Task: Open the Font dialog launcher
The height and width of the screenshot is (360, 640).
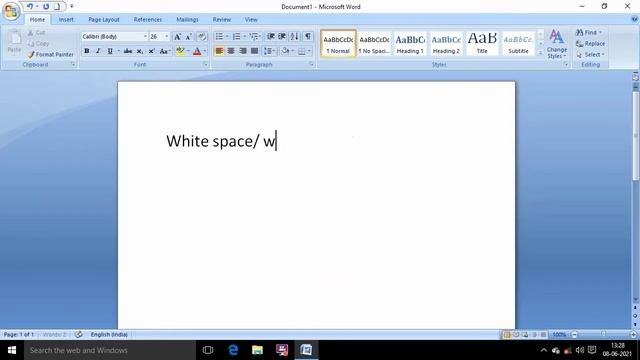Action: point(205,64)
